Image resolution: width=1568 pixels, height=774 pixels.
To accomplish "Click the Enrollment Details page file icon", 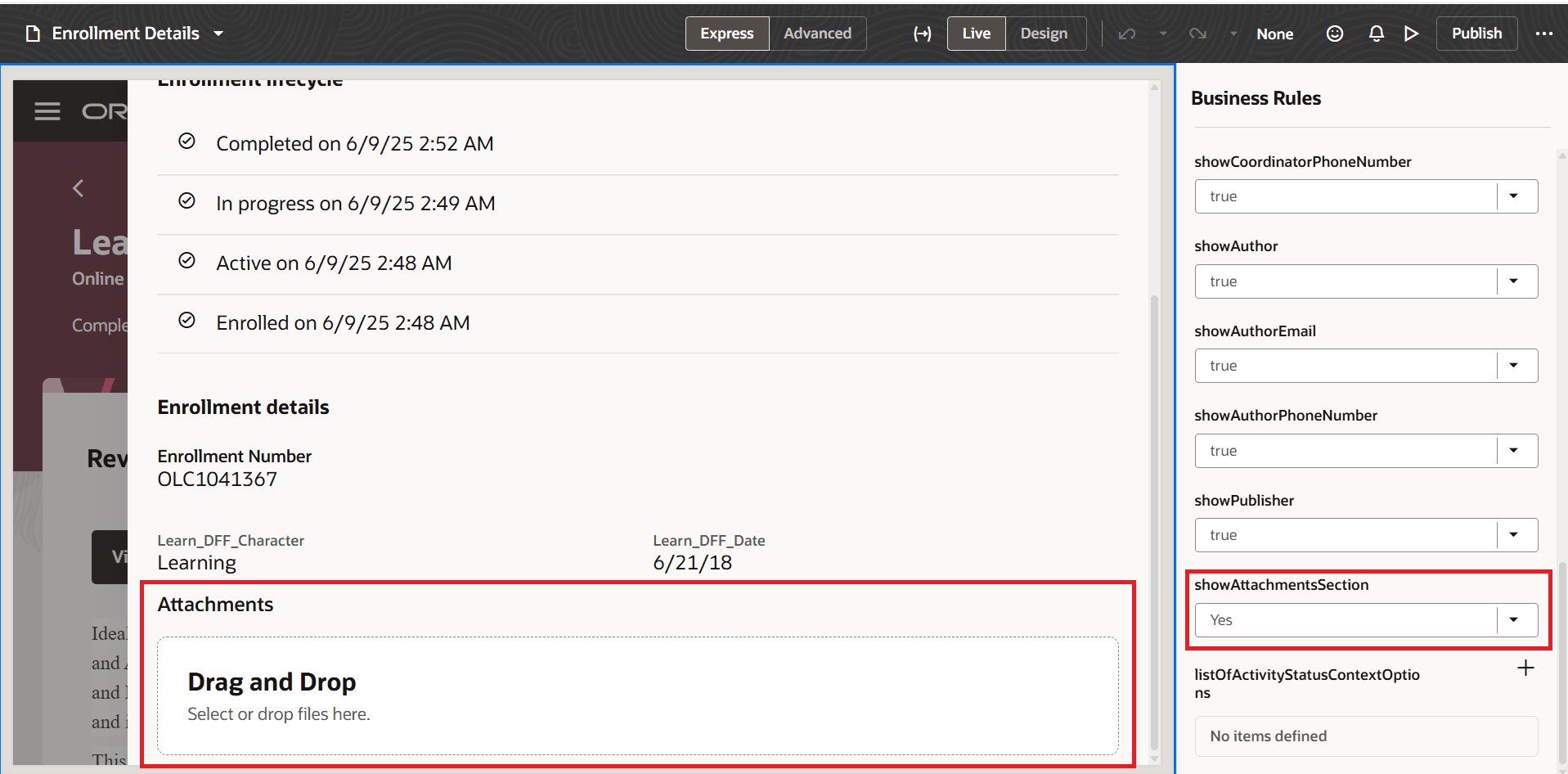I will coord(33,34).
